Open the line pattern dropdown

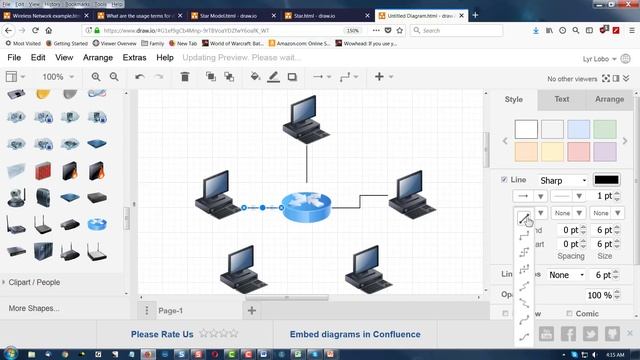click(x=568, y=196)
